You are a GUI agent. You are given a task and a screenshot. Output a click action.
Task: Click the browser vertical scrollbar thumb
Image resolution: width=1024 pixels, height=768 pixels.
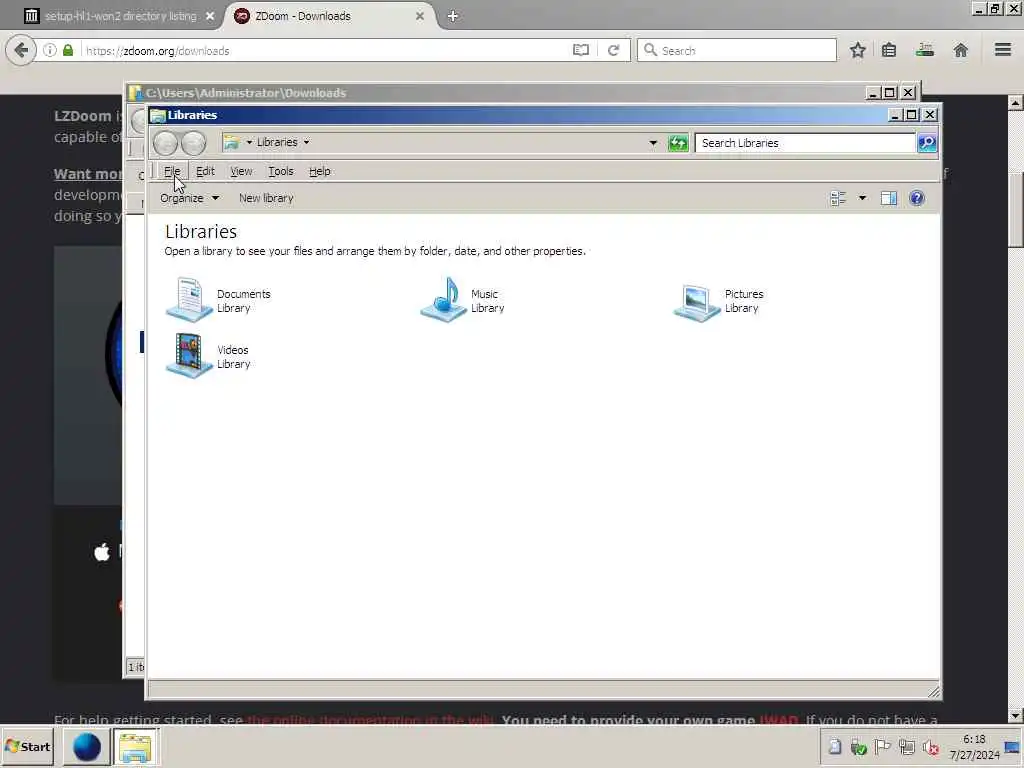pyautogui.click(x=1015, y=209)
